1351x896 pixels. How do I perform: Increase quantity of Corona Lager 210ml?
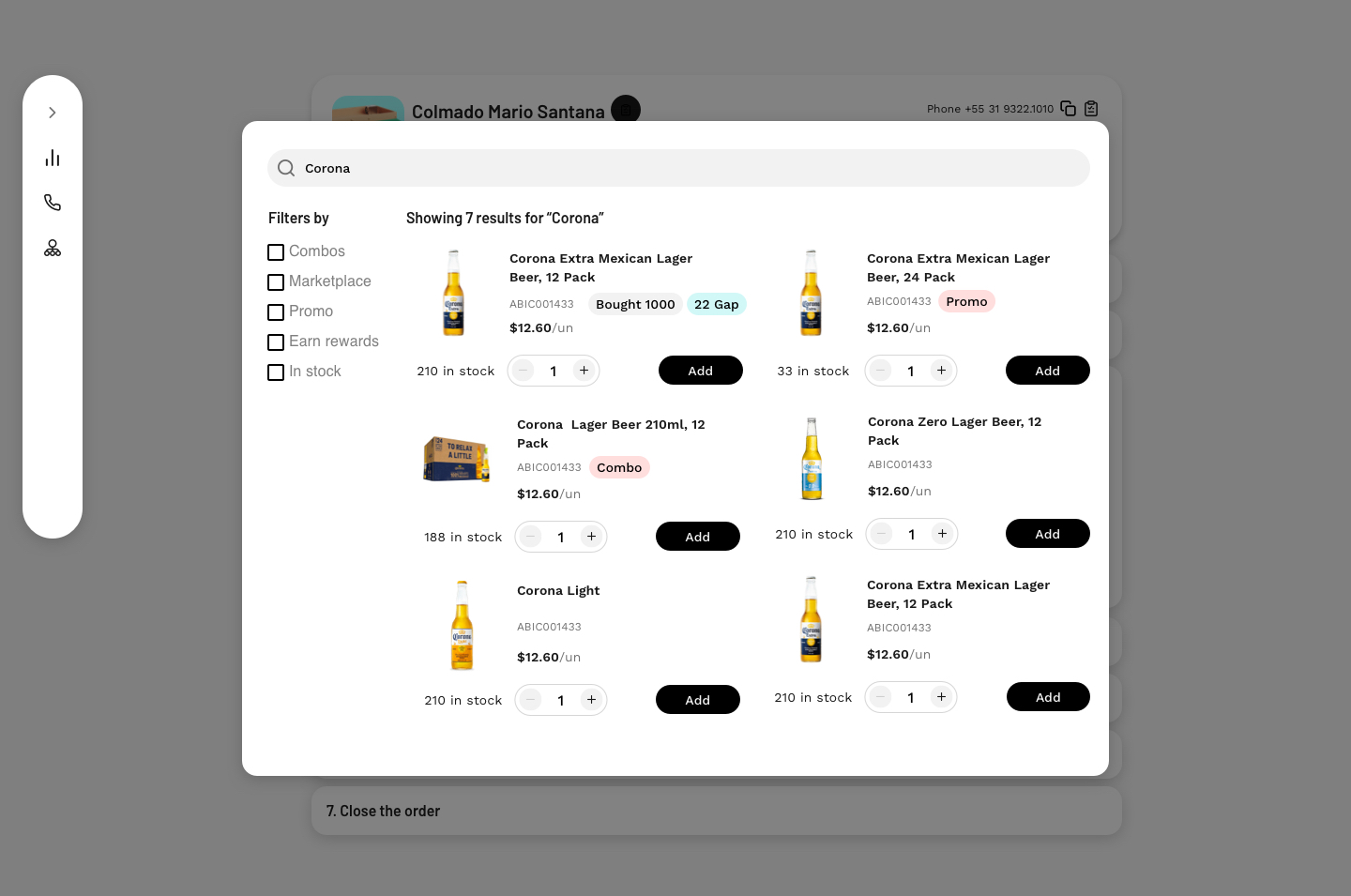click(591, 537)
